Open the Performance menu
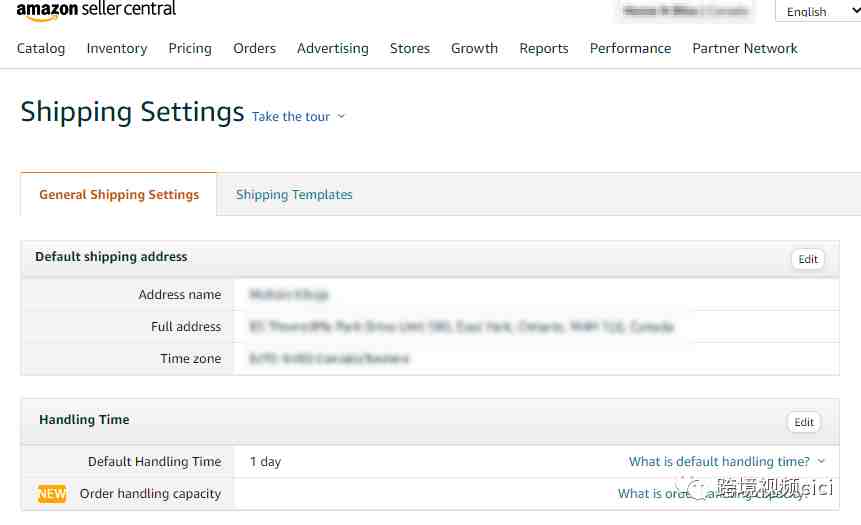The width and height of the screenshot is (861, 525). pos(630,48)
